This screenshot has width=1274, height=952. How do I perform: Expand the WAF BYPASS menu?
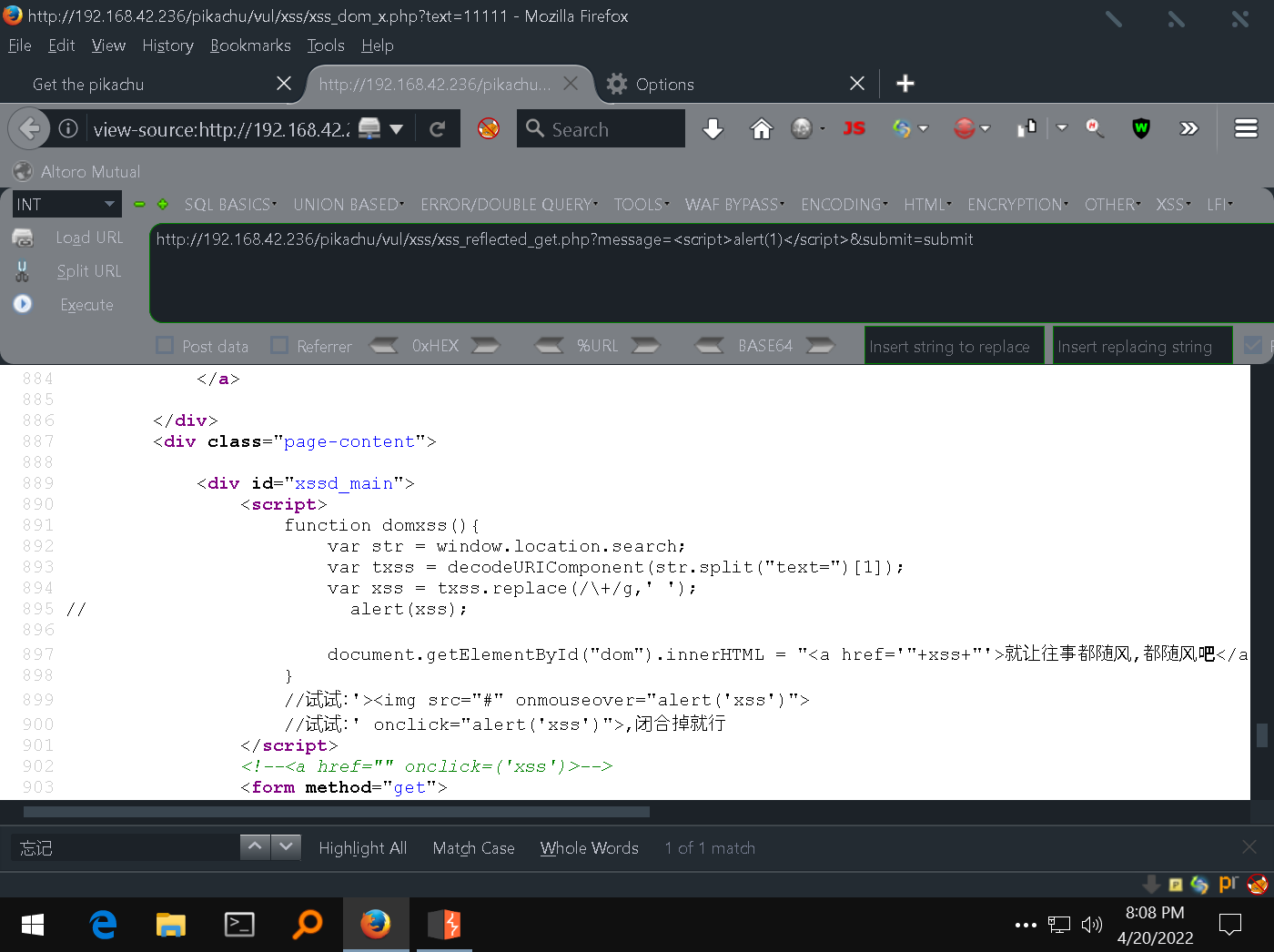click(x=734, y=205)
